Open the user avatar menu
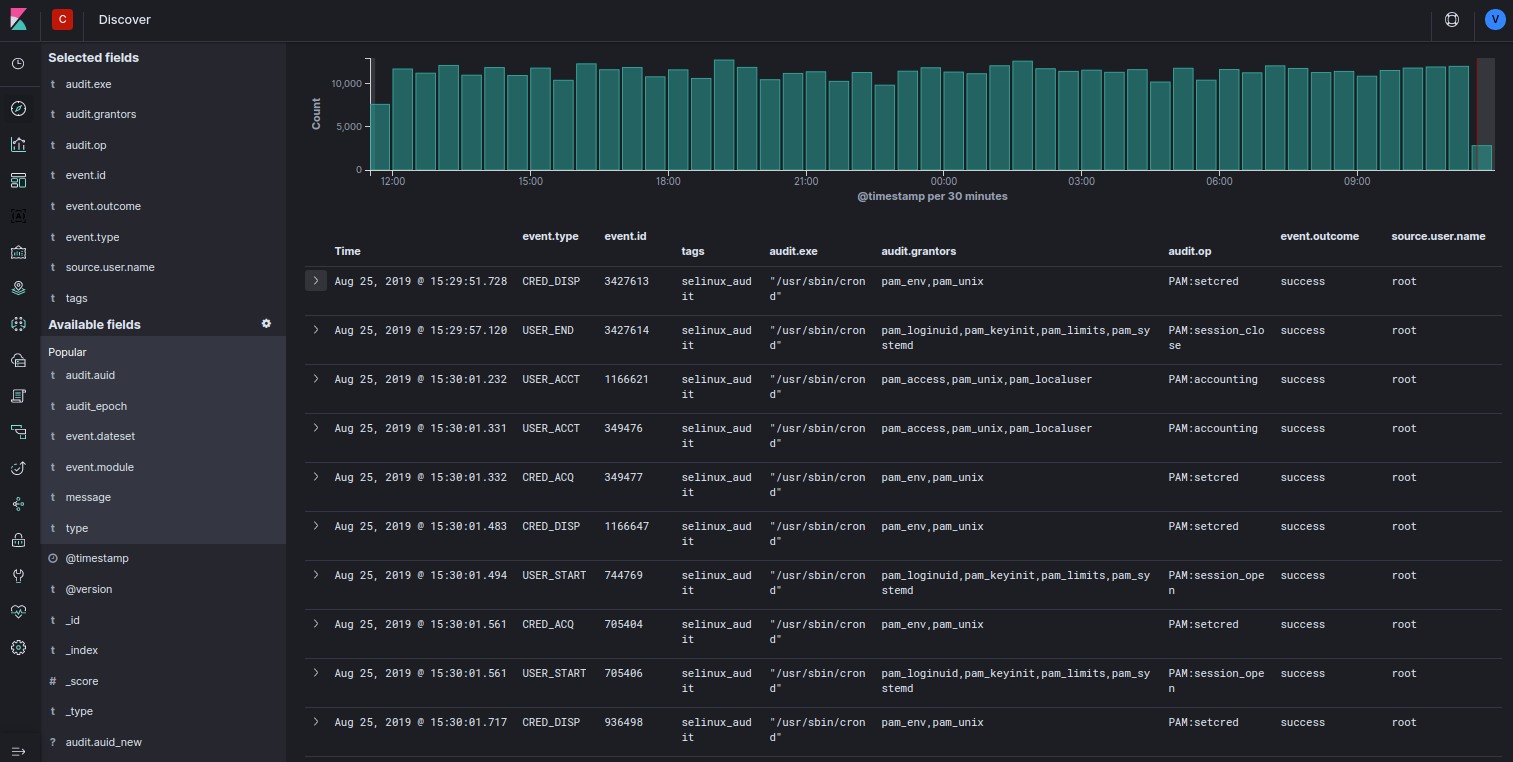 tap(1494, 20)
